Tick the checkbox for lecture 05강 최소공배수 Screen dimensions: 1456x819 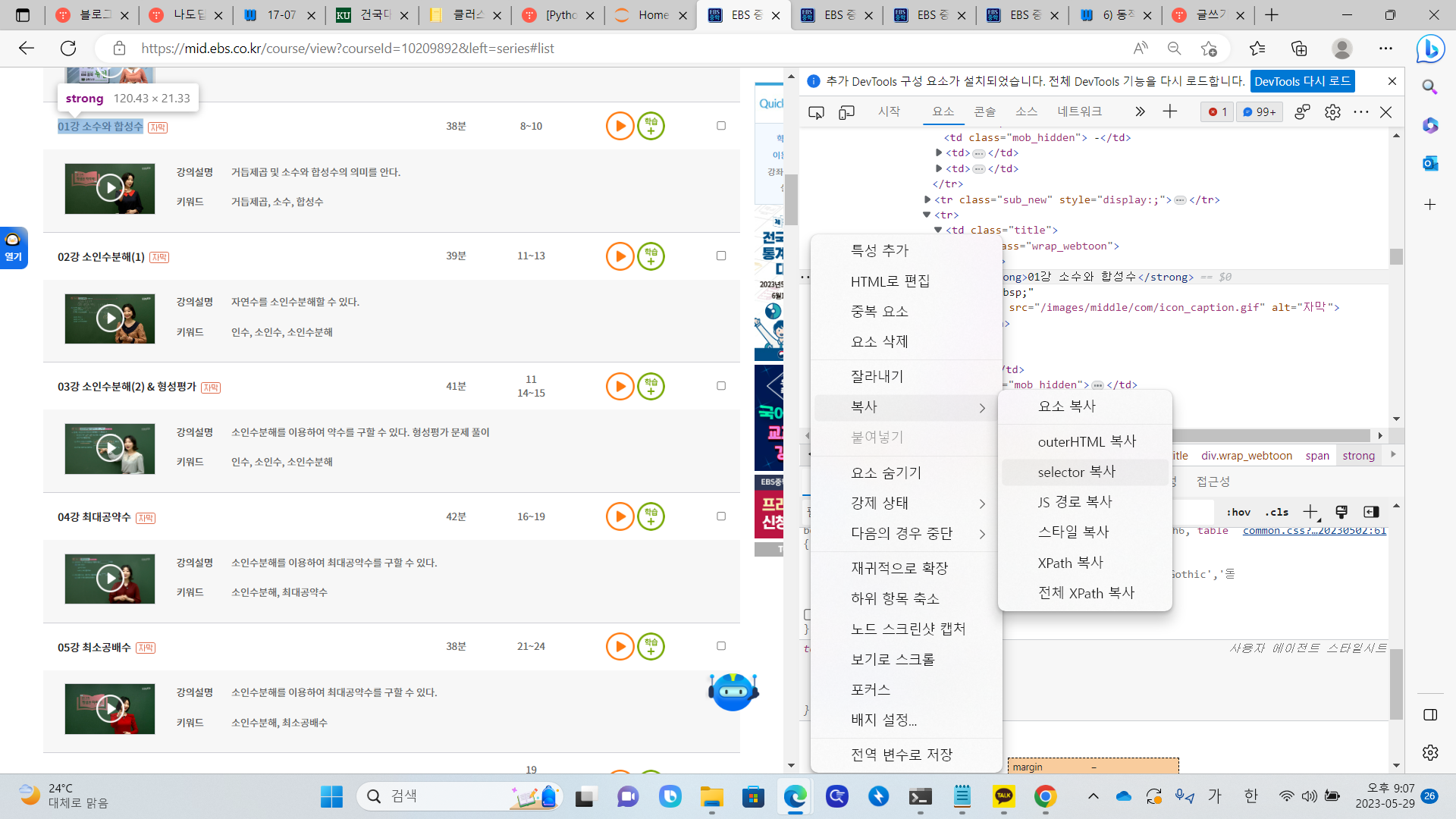coord(721,646)
